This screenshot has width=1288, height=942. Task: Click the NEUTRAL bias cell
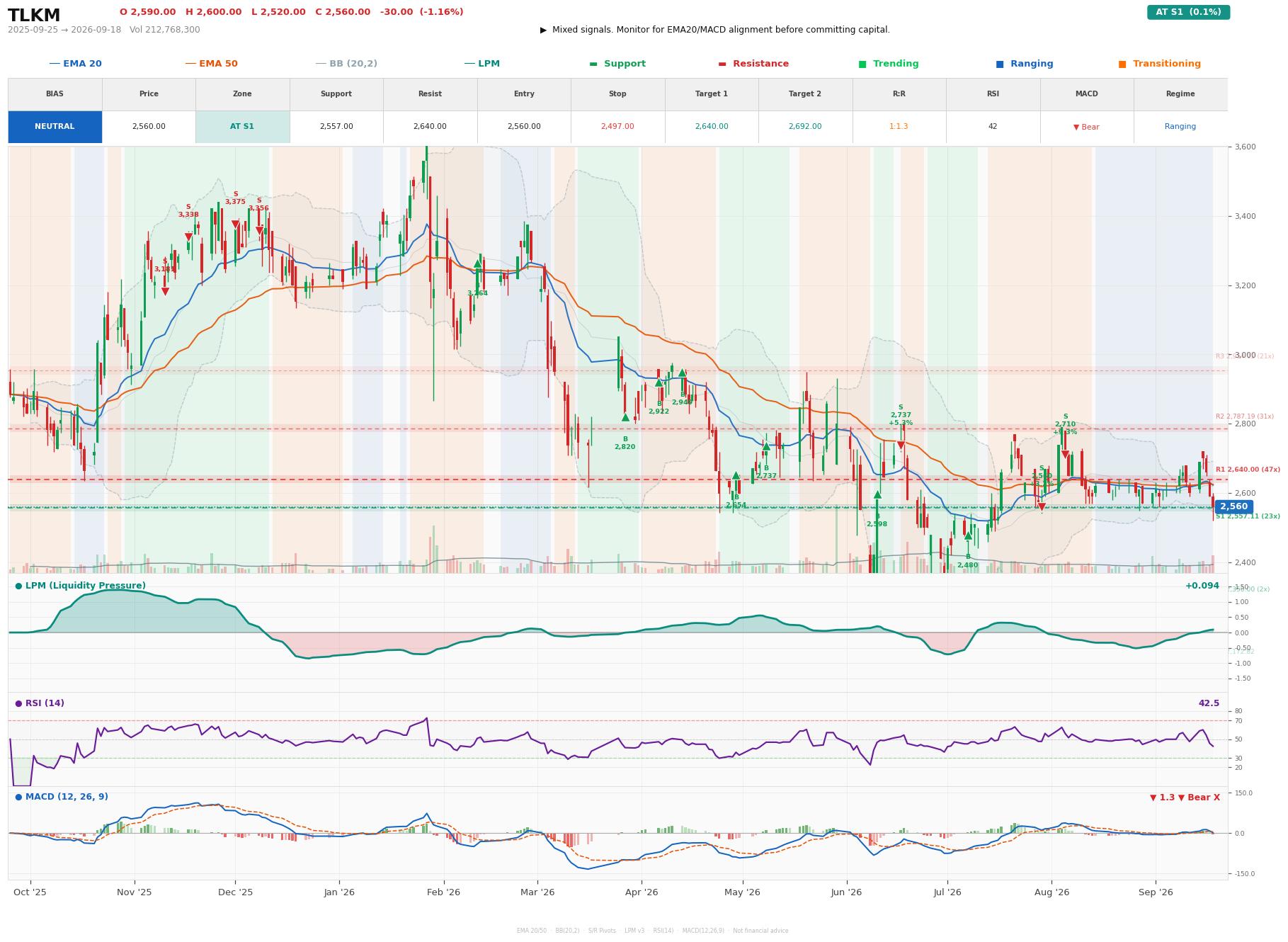pos(55,127)
